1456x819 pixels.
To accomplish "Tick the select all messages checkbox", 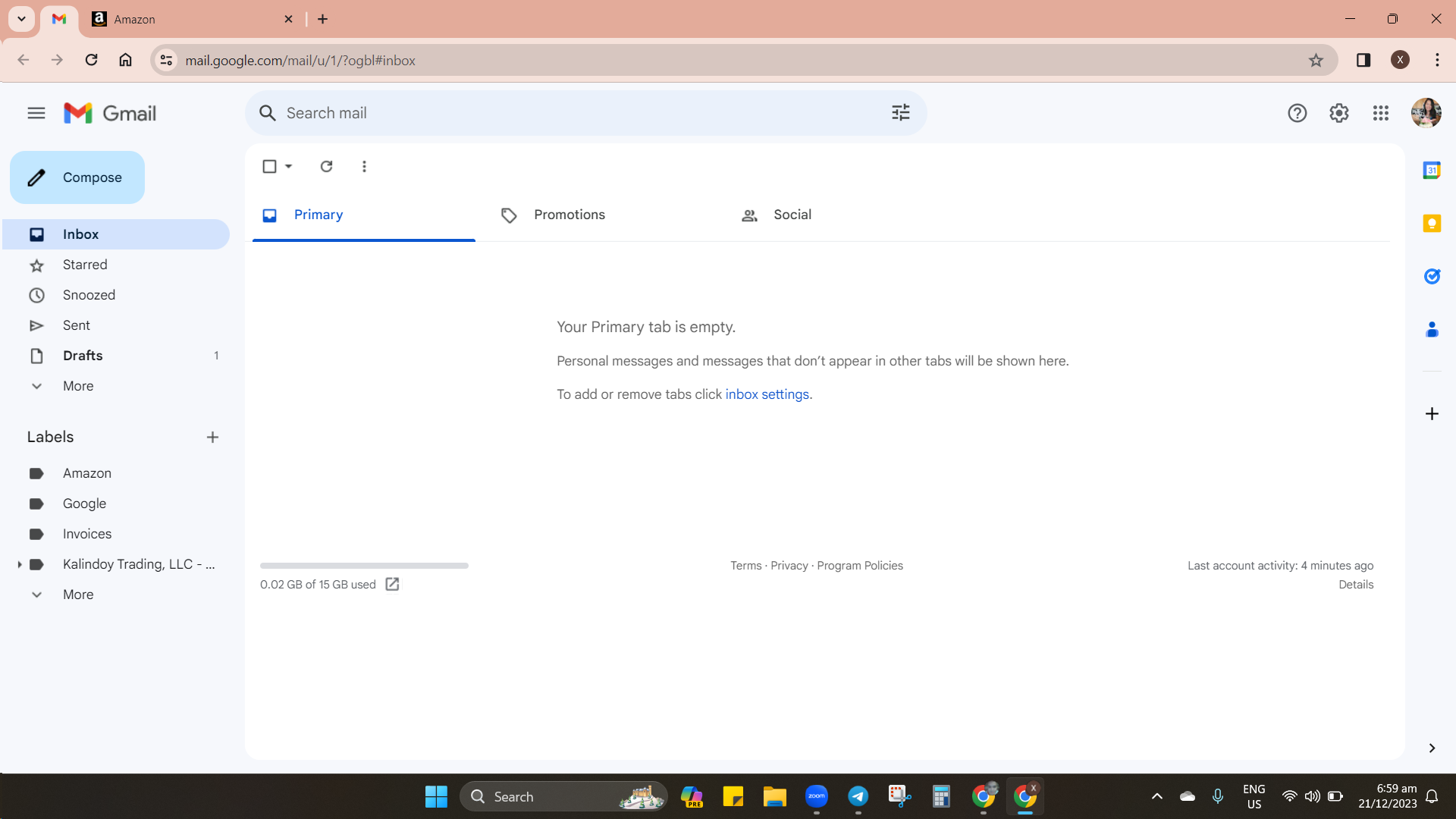I will pyautogui.click(x=269, y=166).
